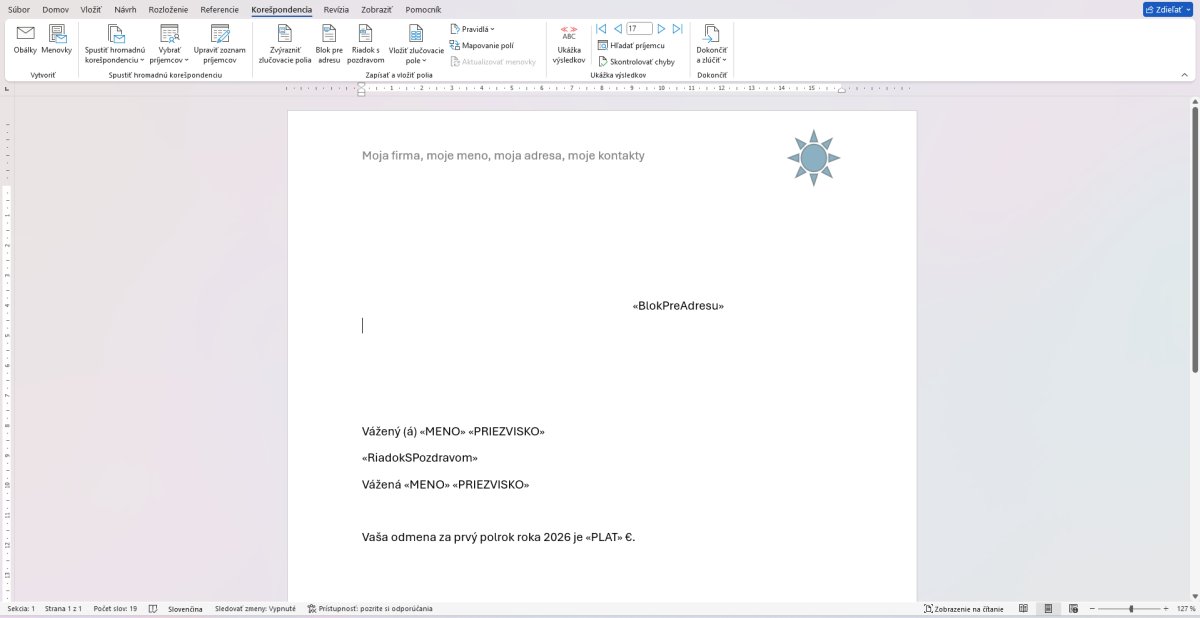This screenshot has width=1200, height=618.
Task: Go to first record arrow
Action: point(601,29)
